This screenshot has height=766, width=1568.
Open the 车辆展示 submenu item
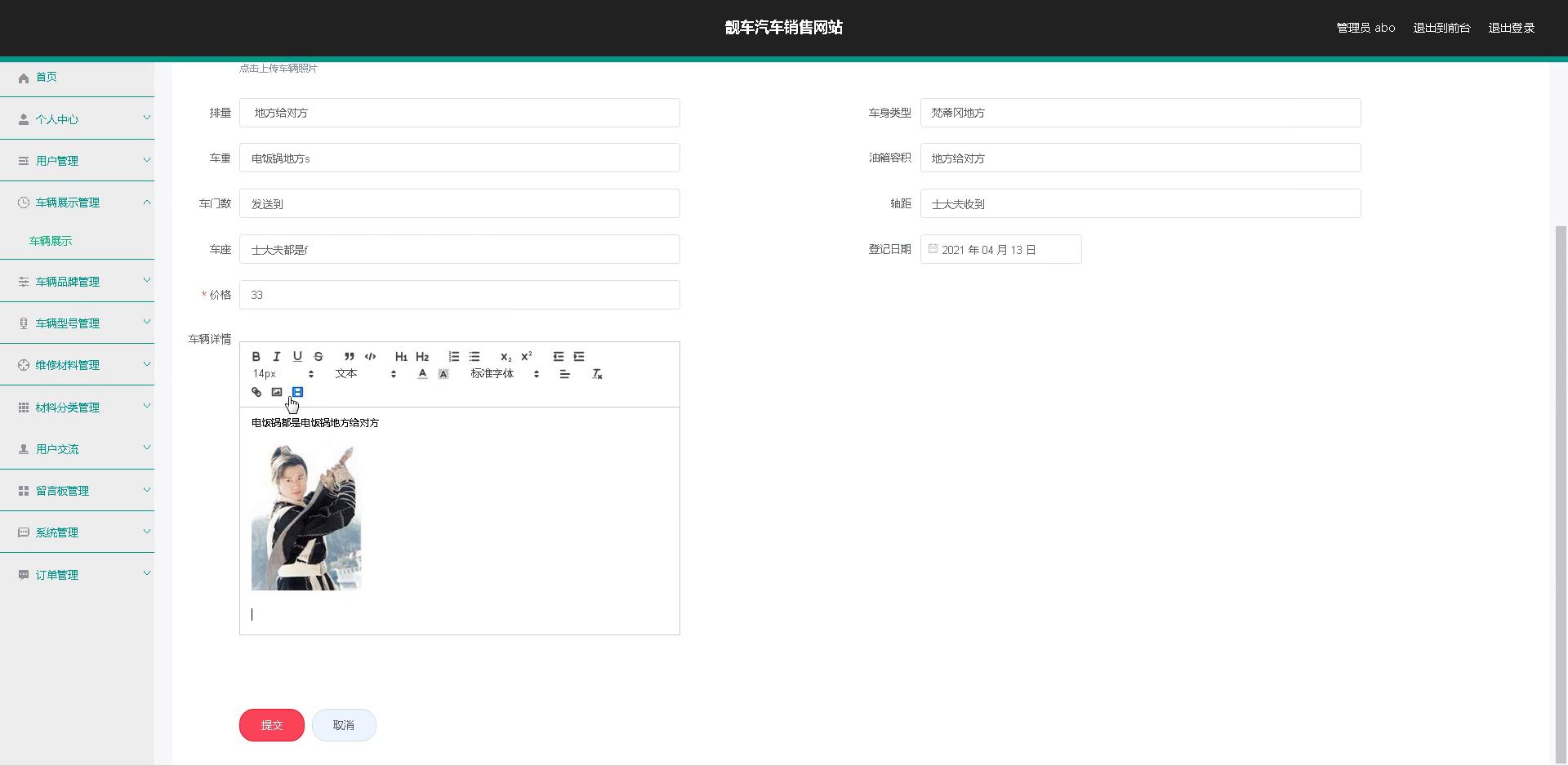point(51,241)
